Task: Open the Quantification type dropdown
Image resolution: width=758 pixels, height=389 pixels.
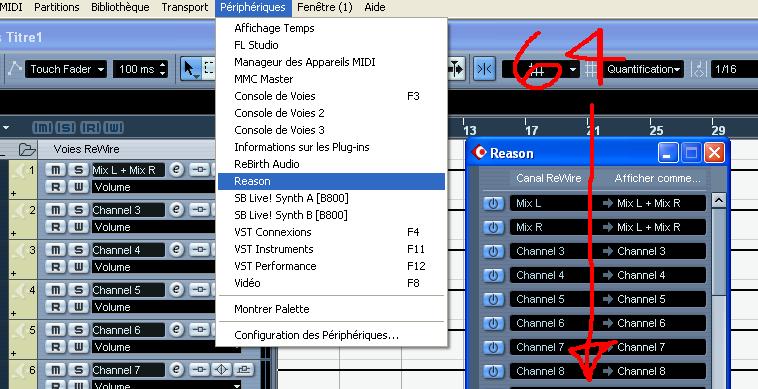Action: tap(642, 69)
